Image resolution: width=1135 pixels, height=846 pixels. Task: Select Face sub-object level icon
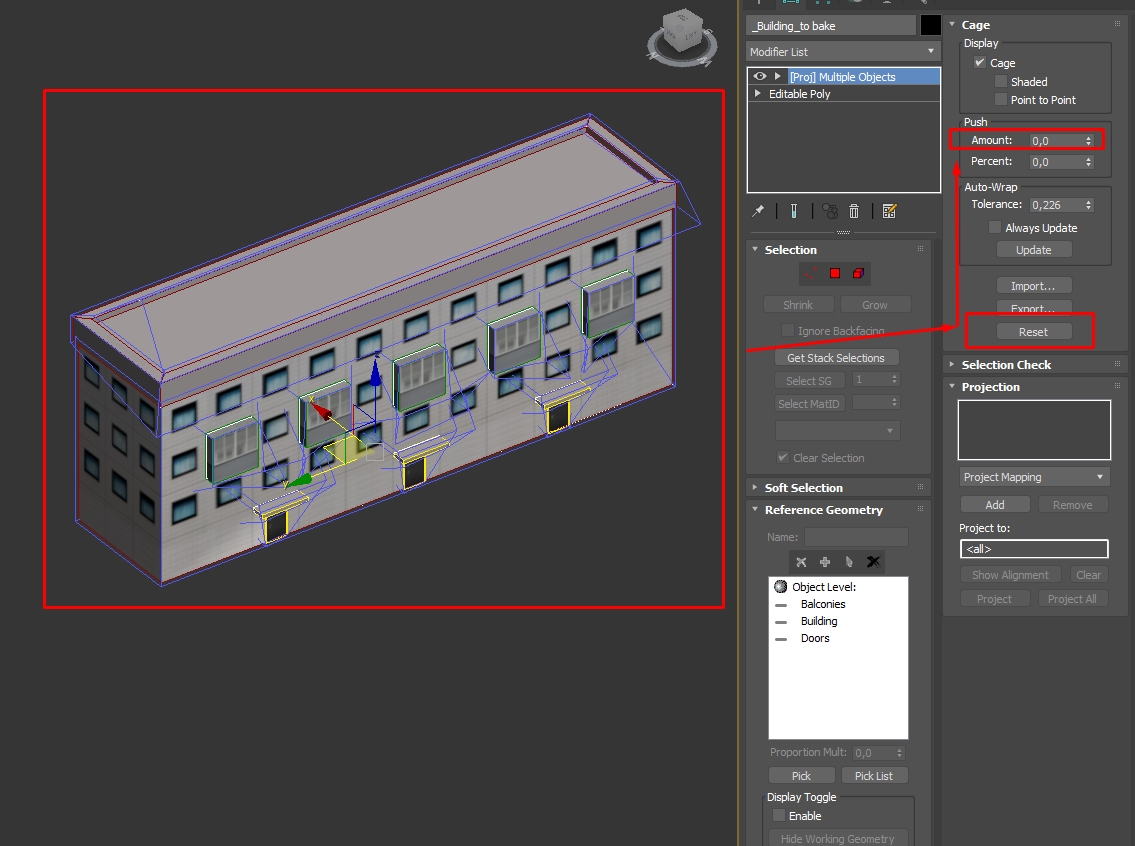835,274
